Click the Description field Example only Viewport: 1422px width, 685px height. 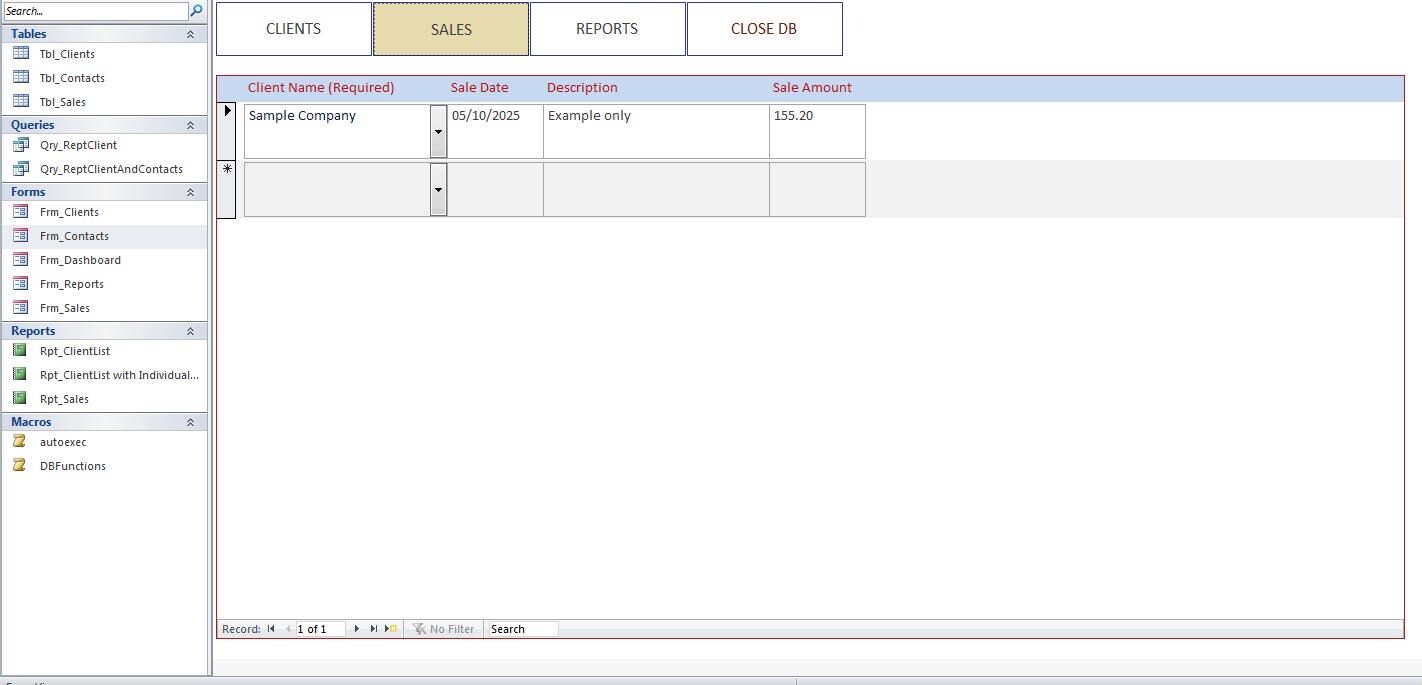pos(656,131)
